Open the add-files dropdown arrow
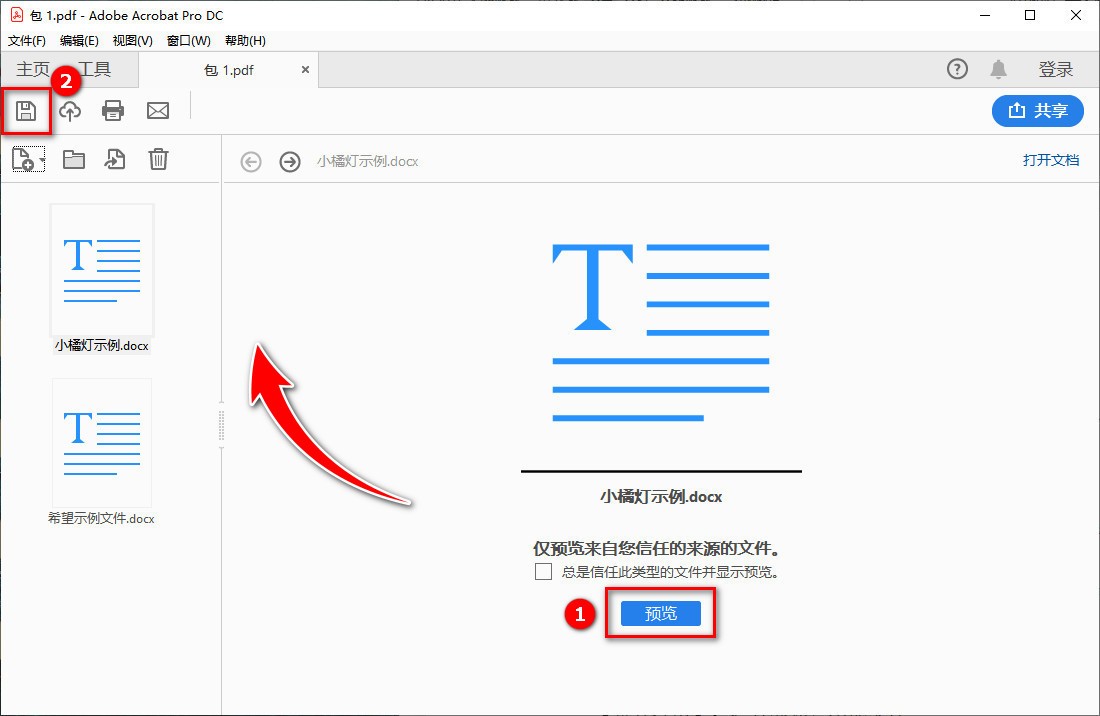Image resolution: width=1100 pixels, height=716 pixels. click(x=40, y=158)
